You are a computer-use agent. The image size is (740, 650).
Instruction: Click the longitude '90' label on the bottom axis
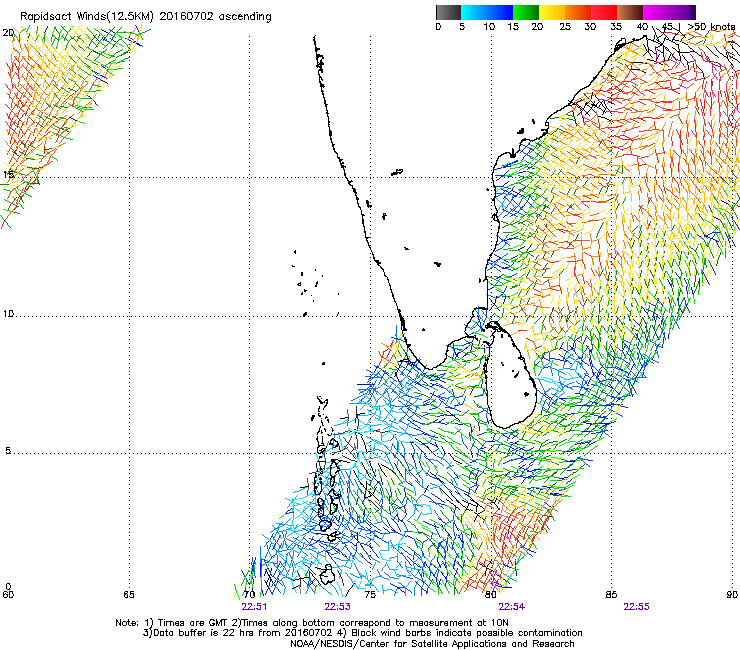tap(732, 594)
